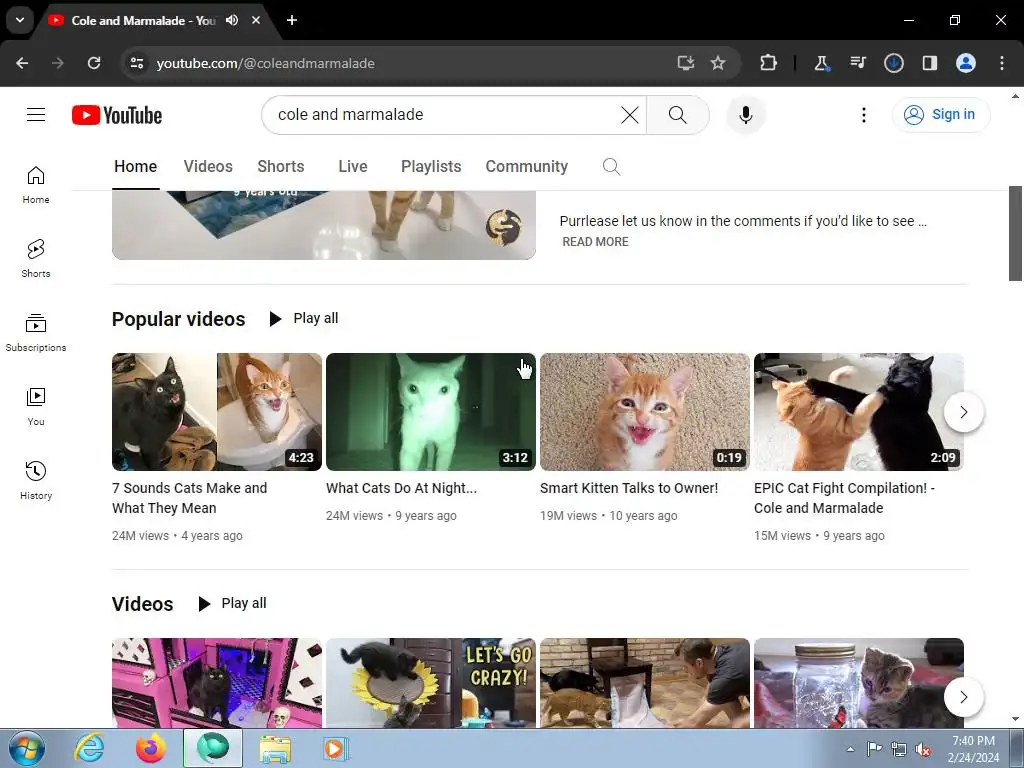Click READ MORE in the description
1024x768 pixels.
(x=595, y=242)
